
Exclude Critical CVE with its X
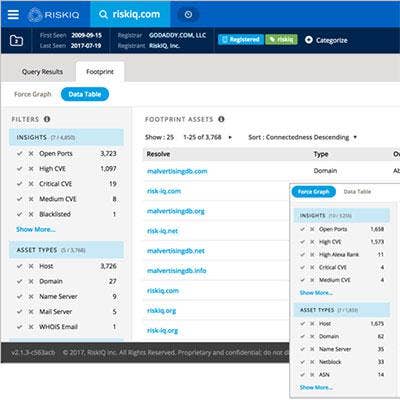31,184
